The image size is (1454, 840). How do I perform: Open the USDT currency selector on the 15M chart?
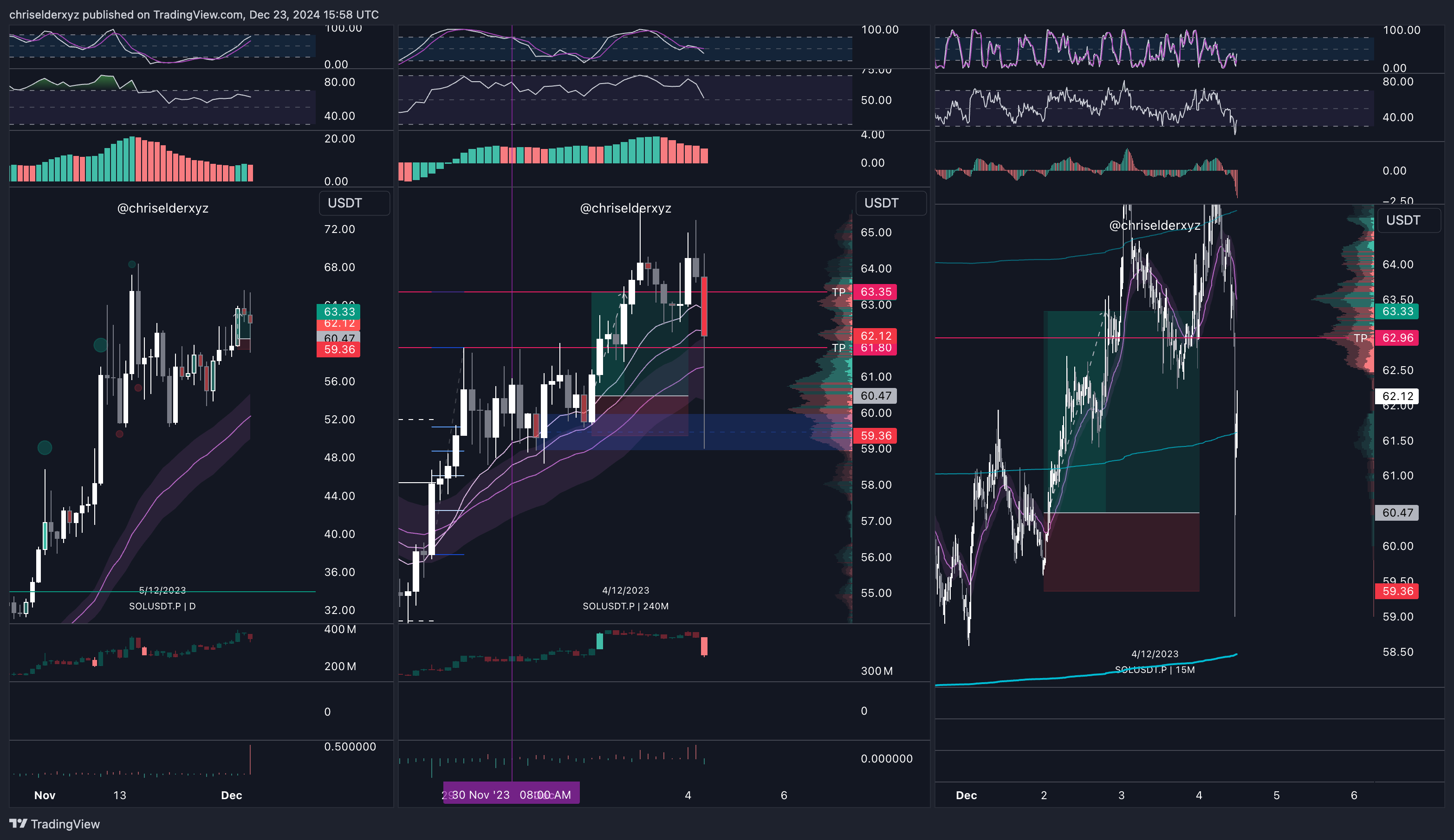tap(1409, 220)
